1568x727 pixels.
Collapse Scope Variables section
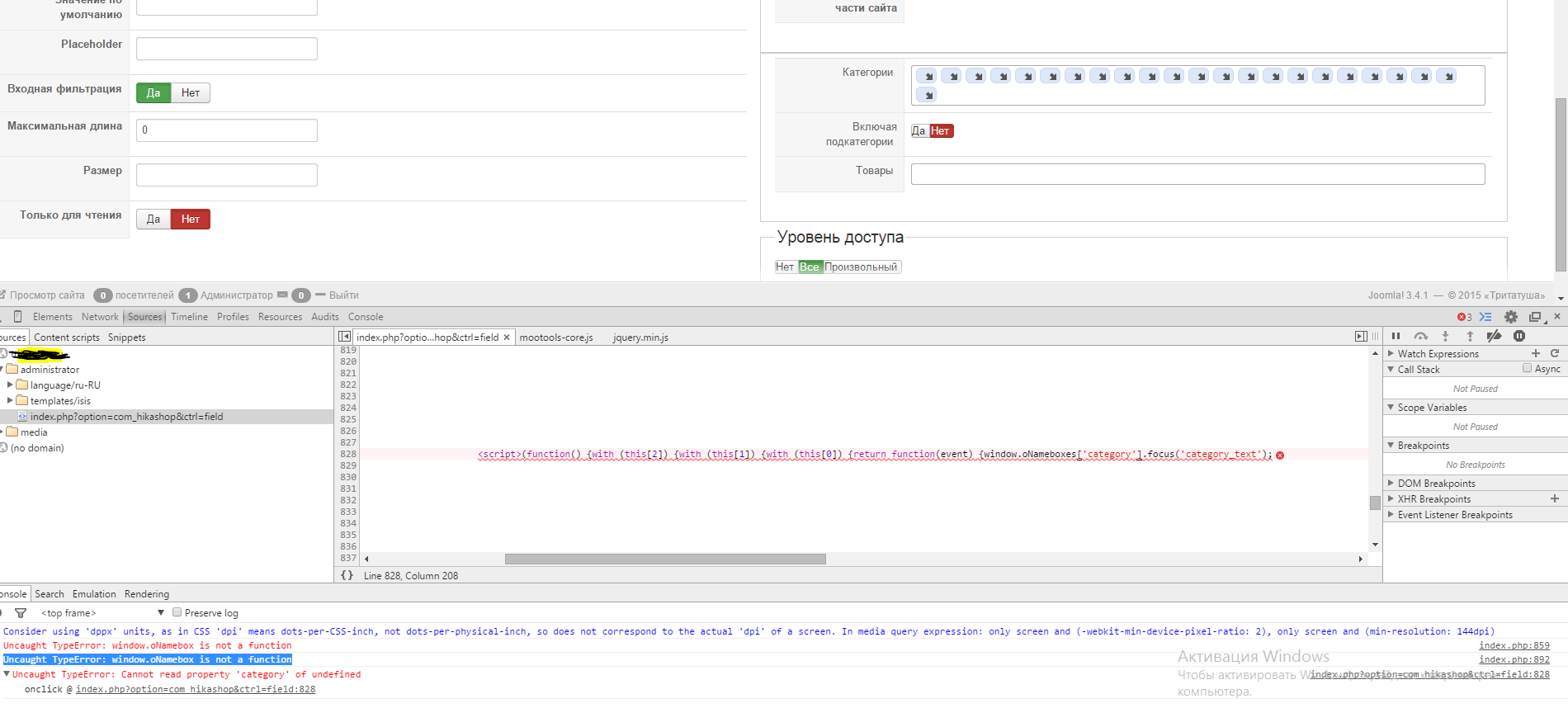(x=1391, y=407)
